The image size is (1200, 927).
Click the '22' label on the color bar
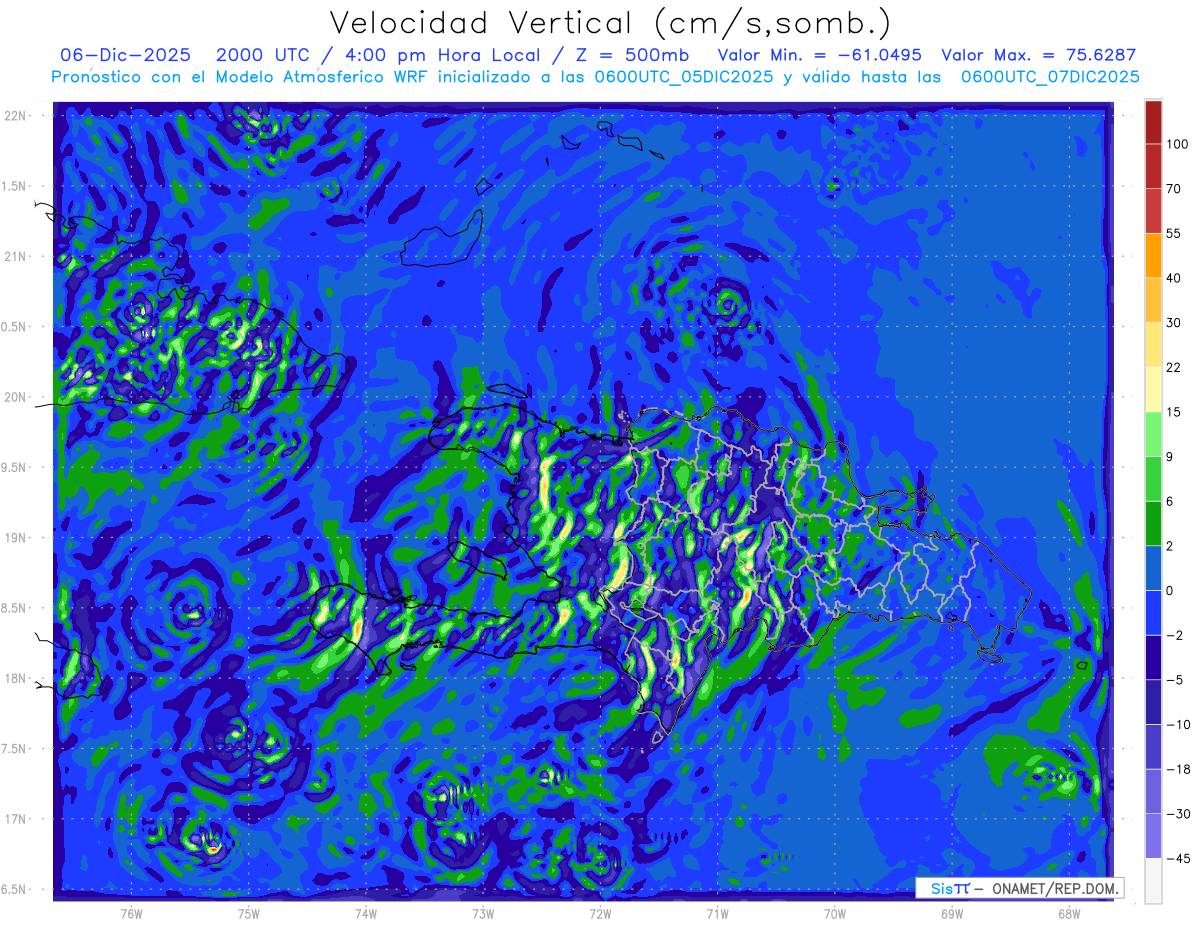tap(1174, 368)
